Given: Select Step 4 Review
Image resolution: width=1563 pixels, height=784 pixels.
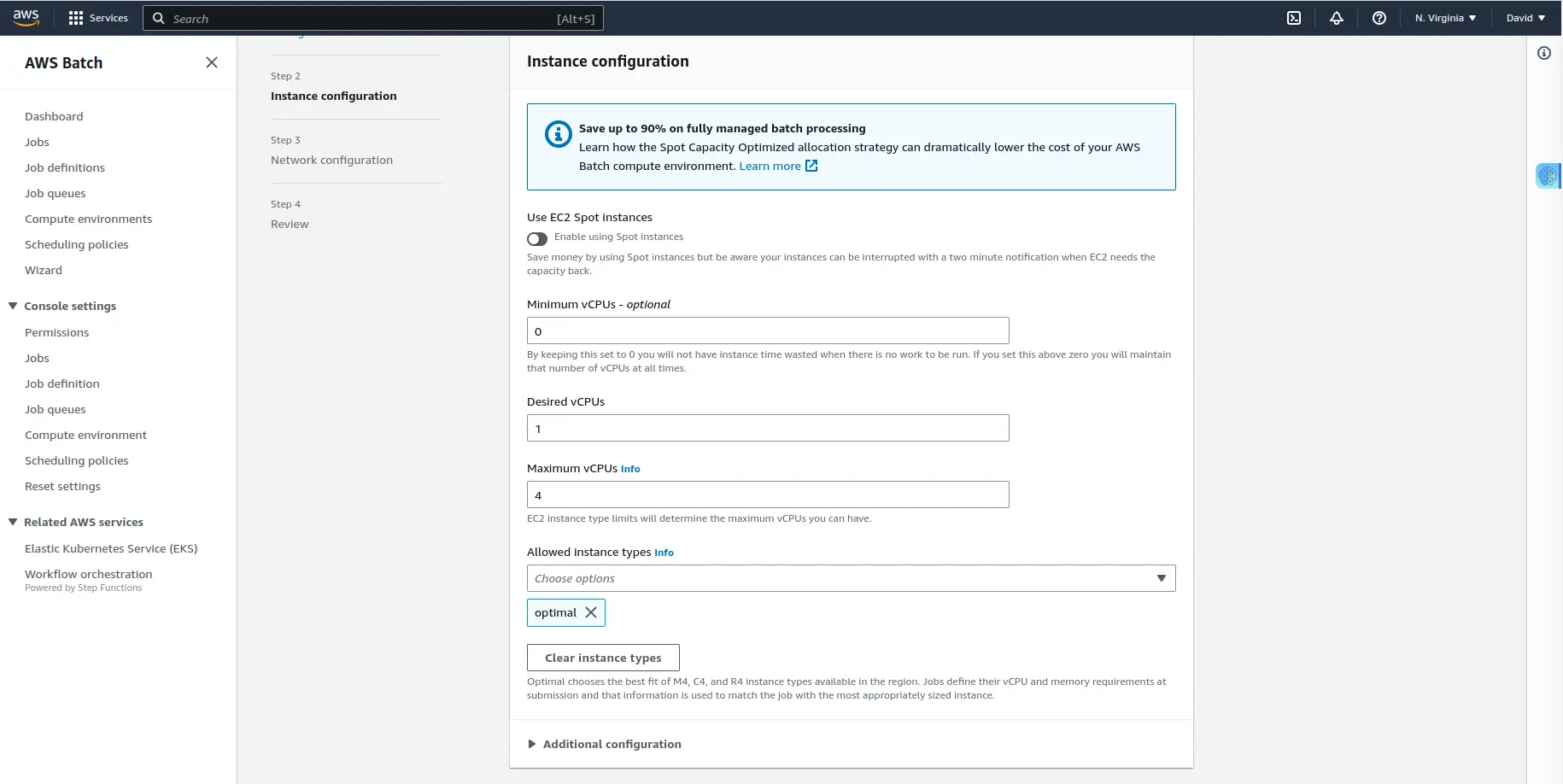Looking at the screenshot, I should tap(290, 224).
